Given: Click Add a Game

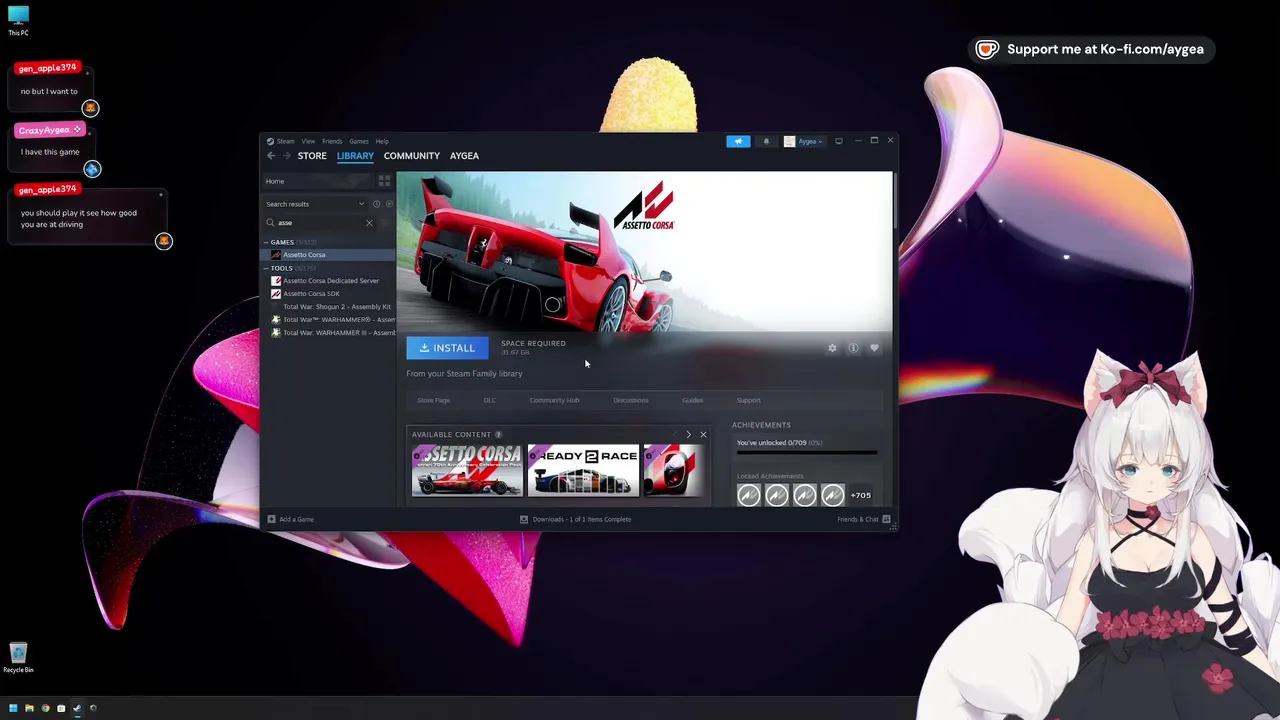Looking at the screenshot, I should 291,519.
